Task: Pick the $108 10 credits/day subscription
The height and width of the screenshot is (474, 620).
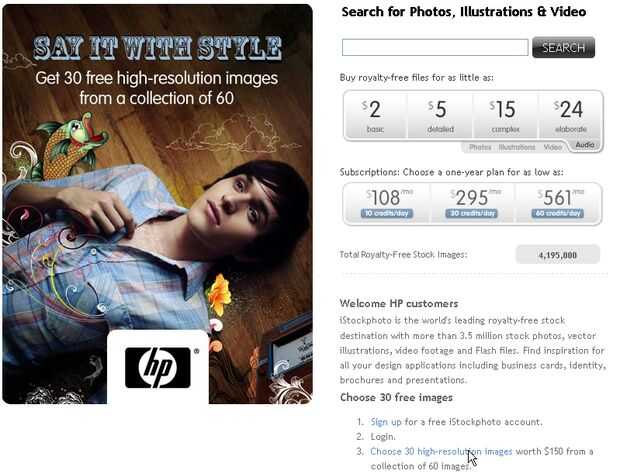Action: click(x=387, y=204)
